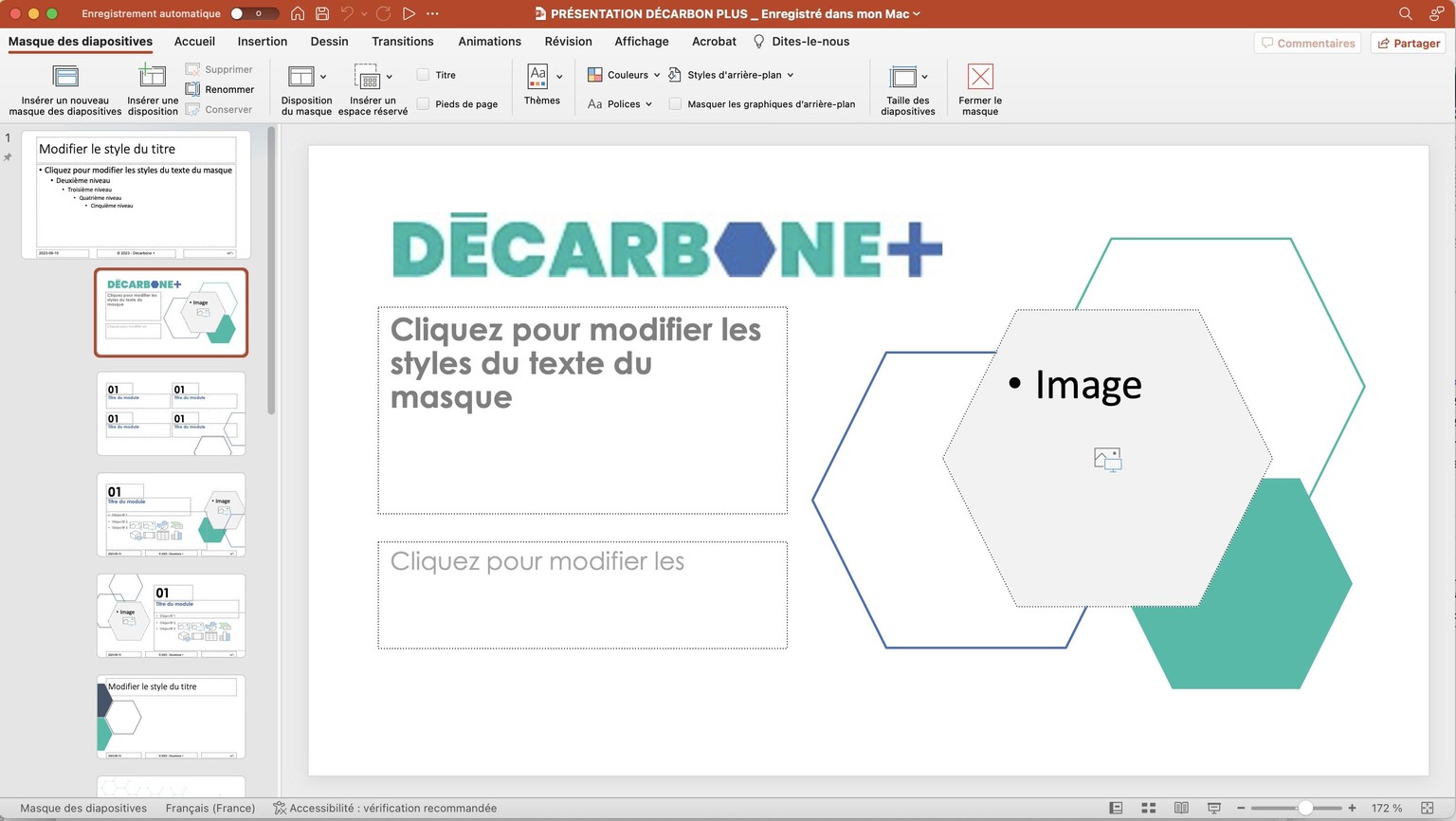
Task: Switch to the Accueil tab
Action: pyautogui.click(x=194, y=42)
